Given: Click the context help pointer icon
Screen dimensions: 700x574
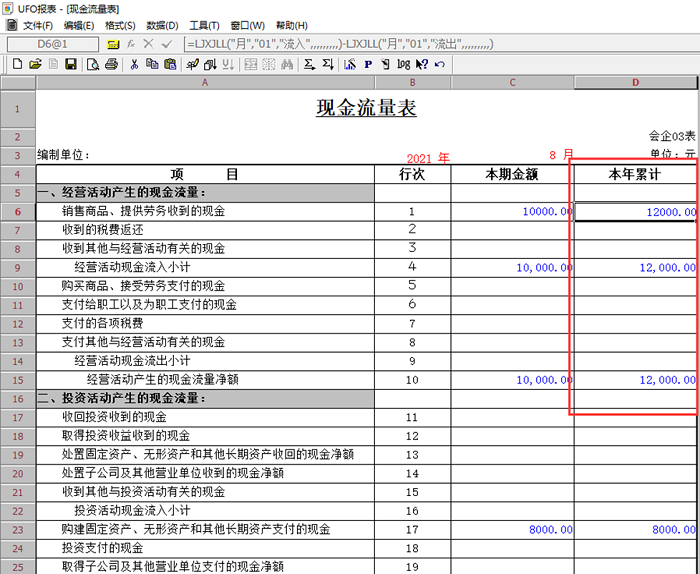Looking at the screenshot, I should pos(421,64).
